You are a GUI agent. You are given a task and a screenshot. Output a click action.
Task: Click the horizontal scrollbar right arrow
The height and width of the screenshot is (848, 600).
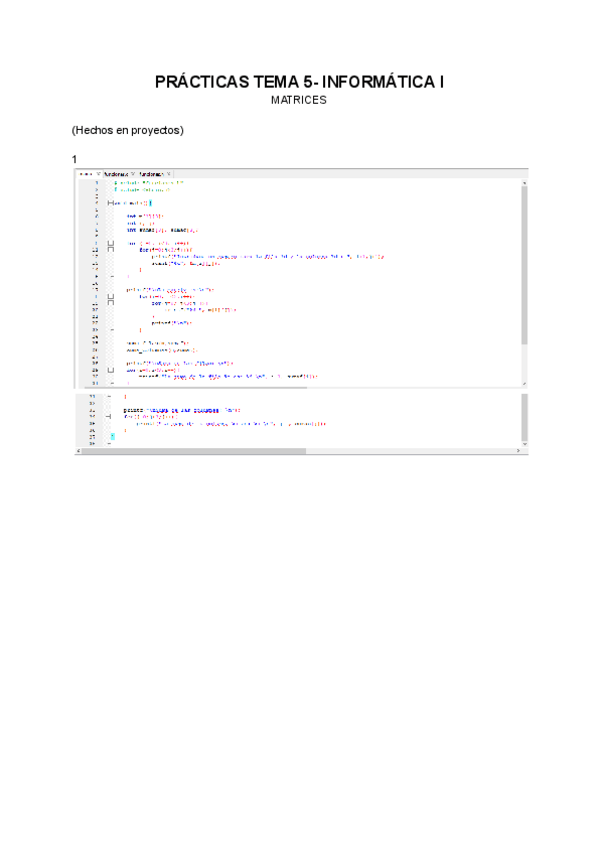coord(517,452)
